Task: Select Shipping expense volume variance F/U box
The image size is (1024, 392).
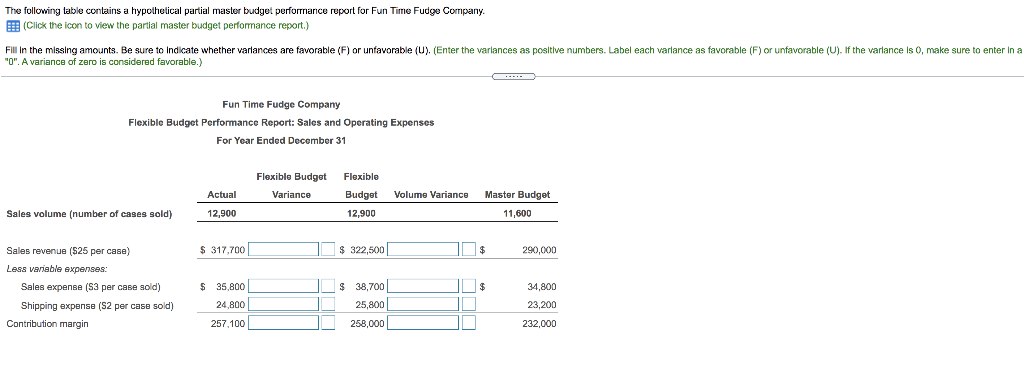Action: (468, 304)
